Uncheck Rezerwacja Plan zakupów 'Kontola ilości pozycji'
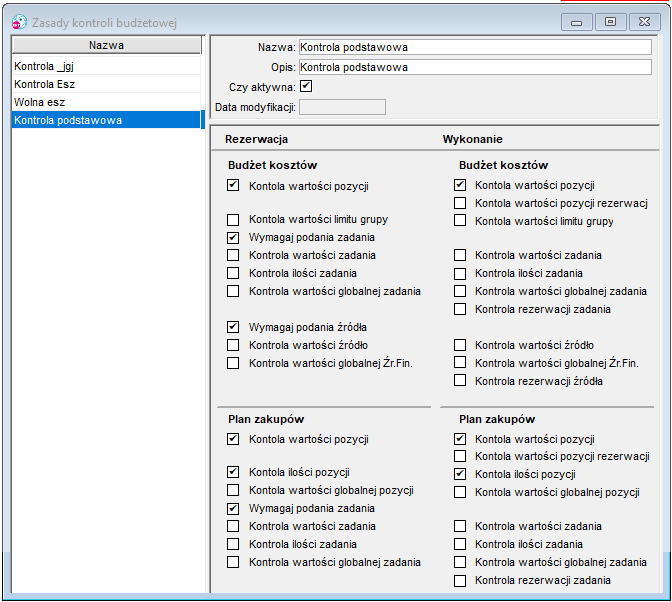 (x=233, y=472)
